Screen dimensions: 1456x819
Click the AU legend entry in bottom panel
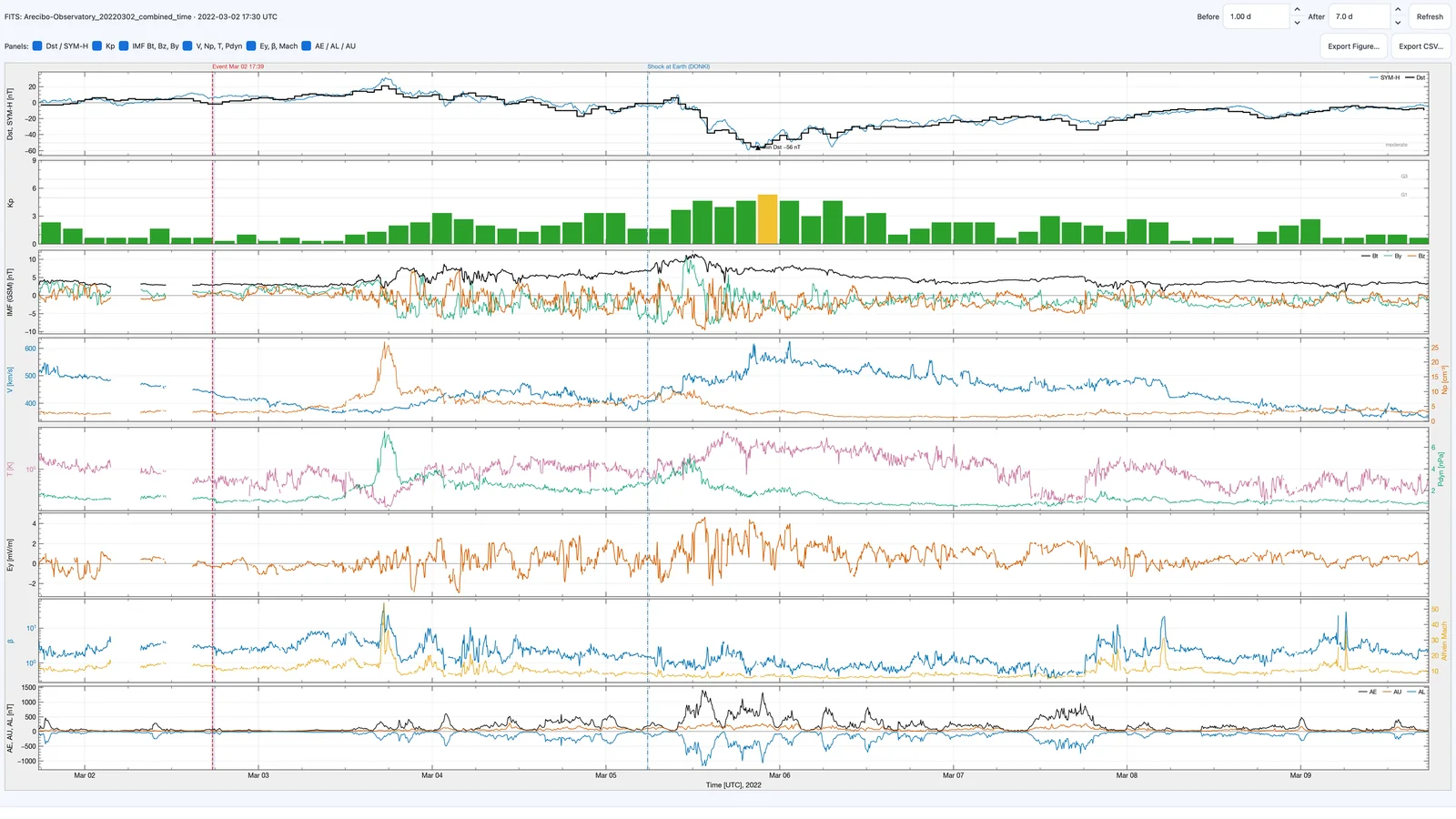1392,692
